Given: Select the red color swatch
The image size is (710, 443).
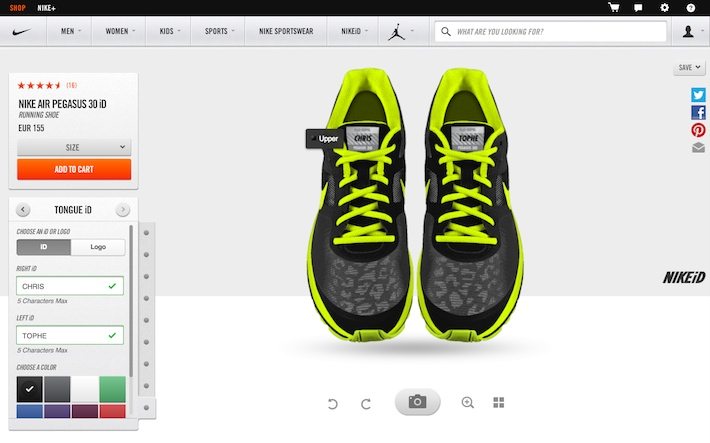Looking at the screenshot, I should [x=112, y=411].
